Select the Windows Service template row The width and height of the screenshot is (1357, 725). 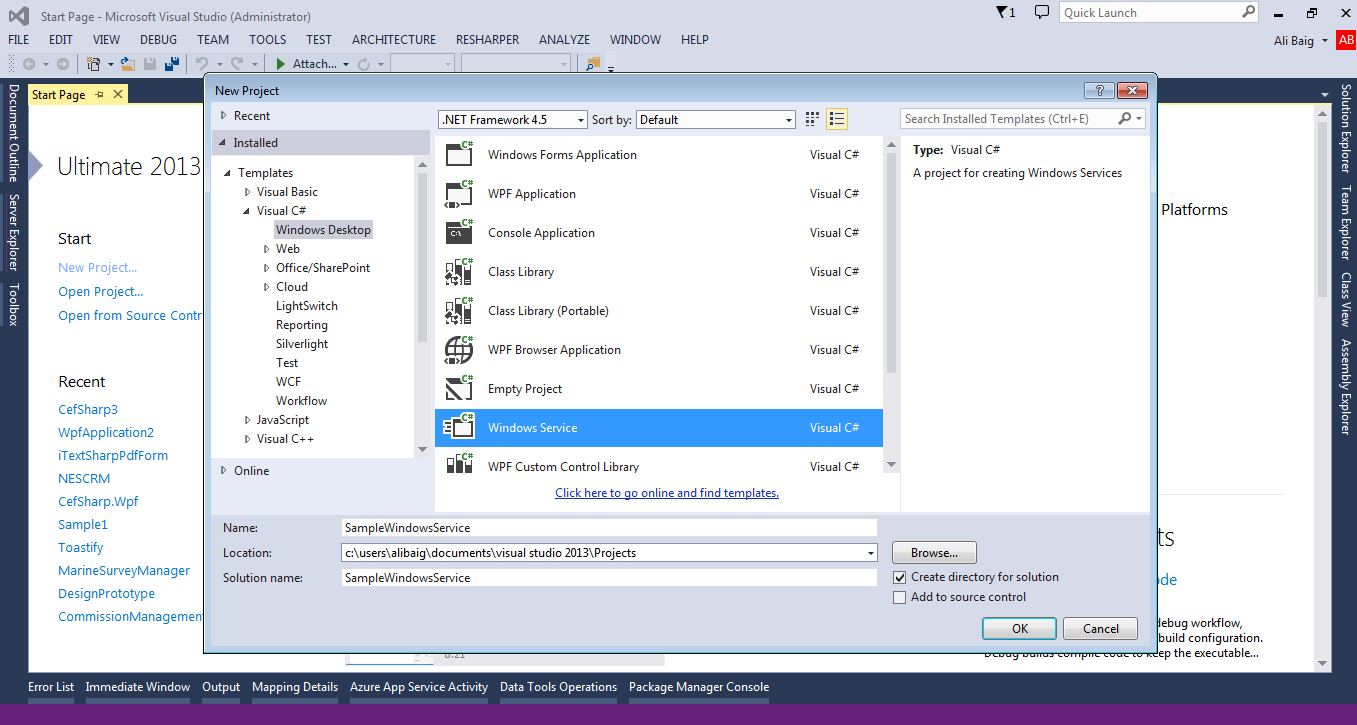[659, 428]
